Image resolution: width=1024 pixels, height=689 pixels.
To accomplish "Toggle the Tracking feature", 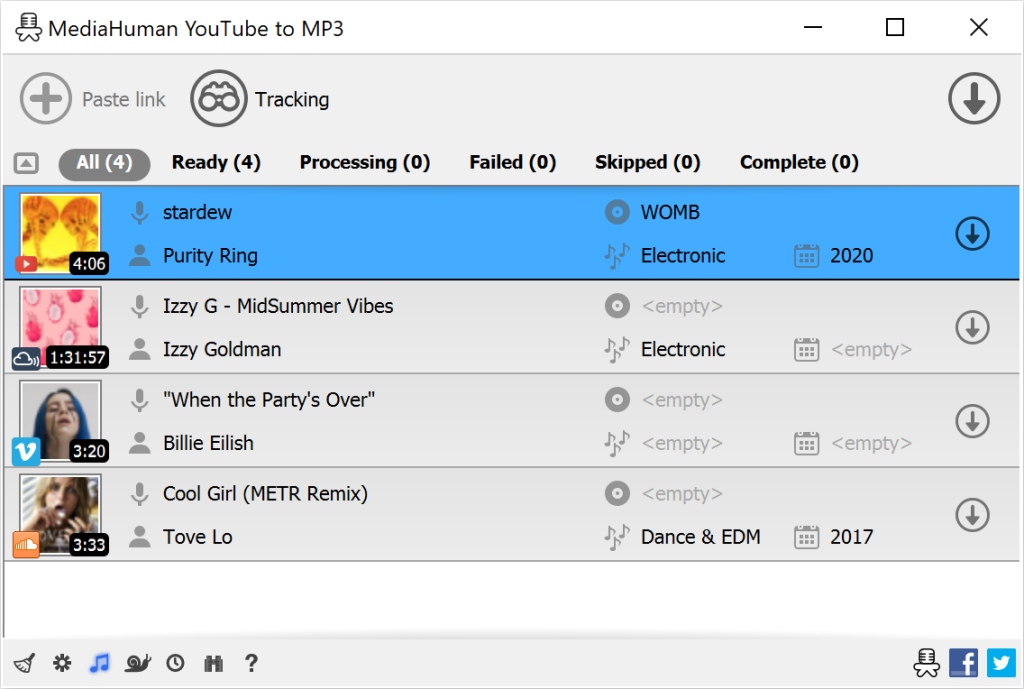I will click(260, 99).
